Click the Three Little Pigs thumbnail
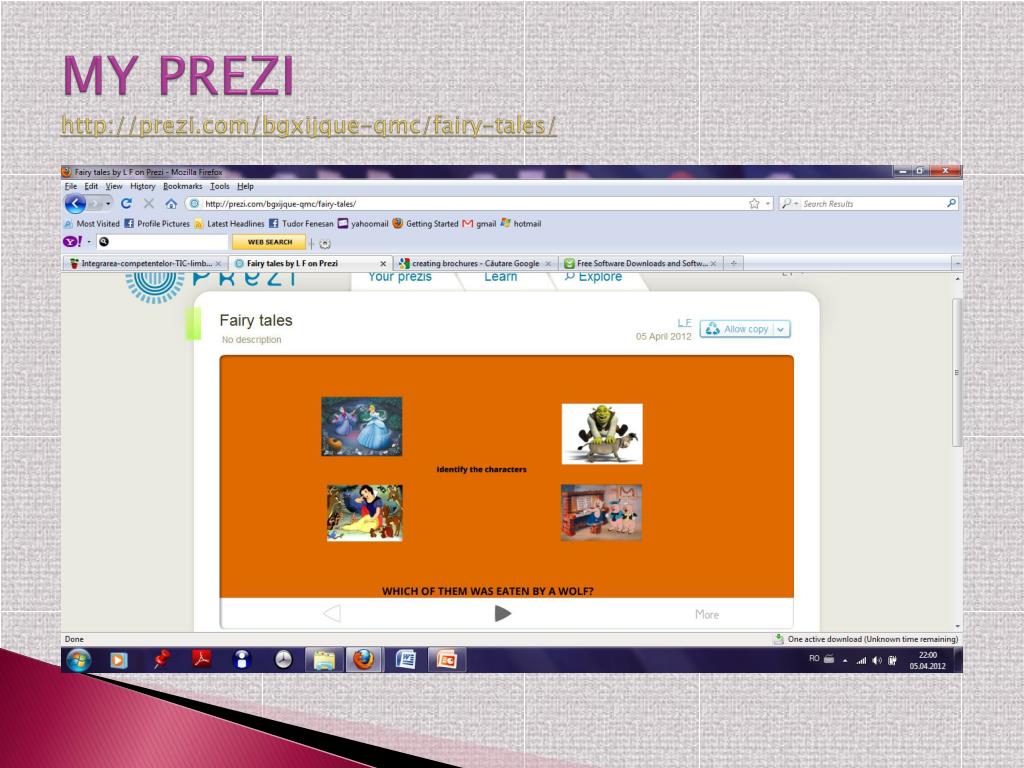1024x768 pixels. tap(601, 513)
